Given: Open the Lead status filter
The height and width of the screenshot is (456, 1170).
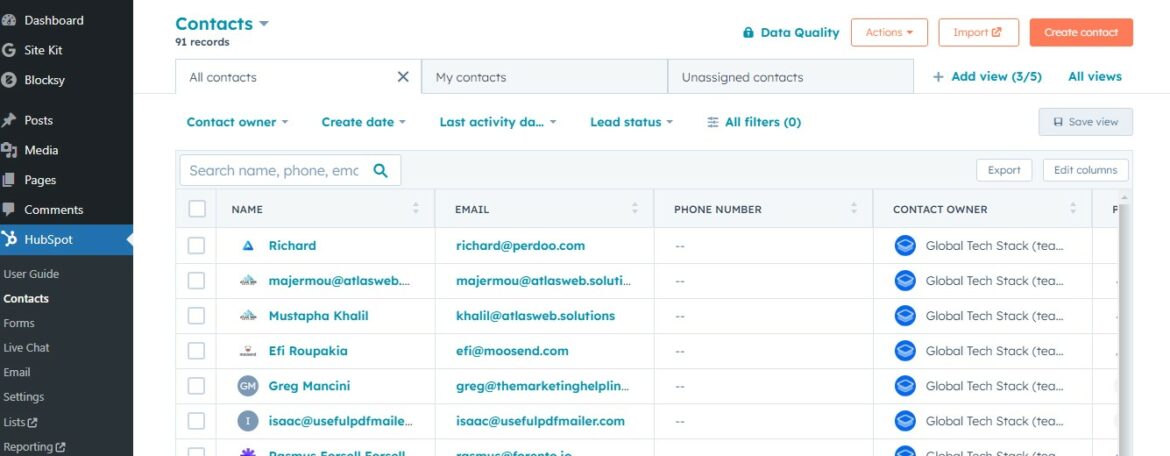Looking at the screenshot, I should click(x=631, y=122).
